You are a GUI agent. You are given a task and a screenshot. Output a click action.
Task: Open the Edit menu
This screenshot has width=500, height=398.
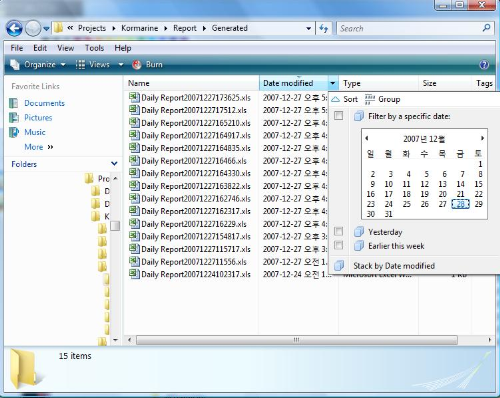point(40,48)
